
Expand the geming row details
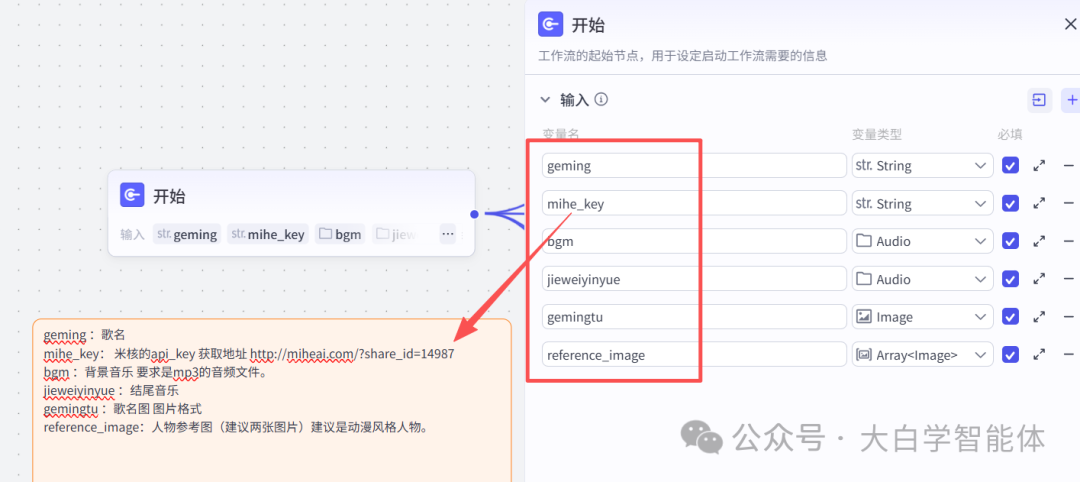[1039, 165]
